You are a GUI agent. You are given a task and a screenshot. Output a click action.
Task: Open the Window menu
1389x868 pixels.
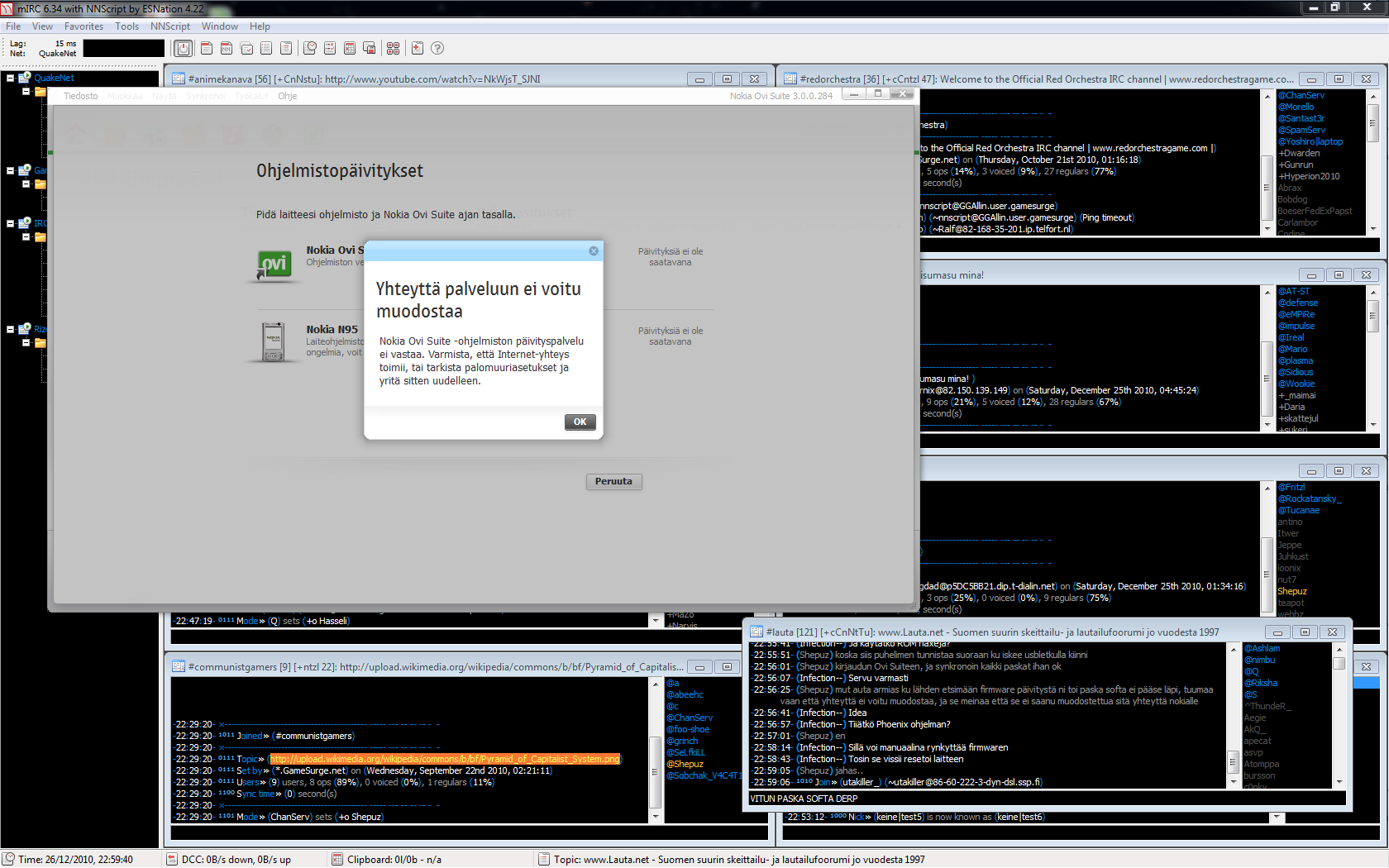220,26
